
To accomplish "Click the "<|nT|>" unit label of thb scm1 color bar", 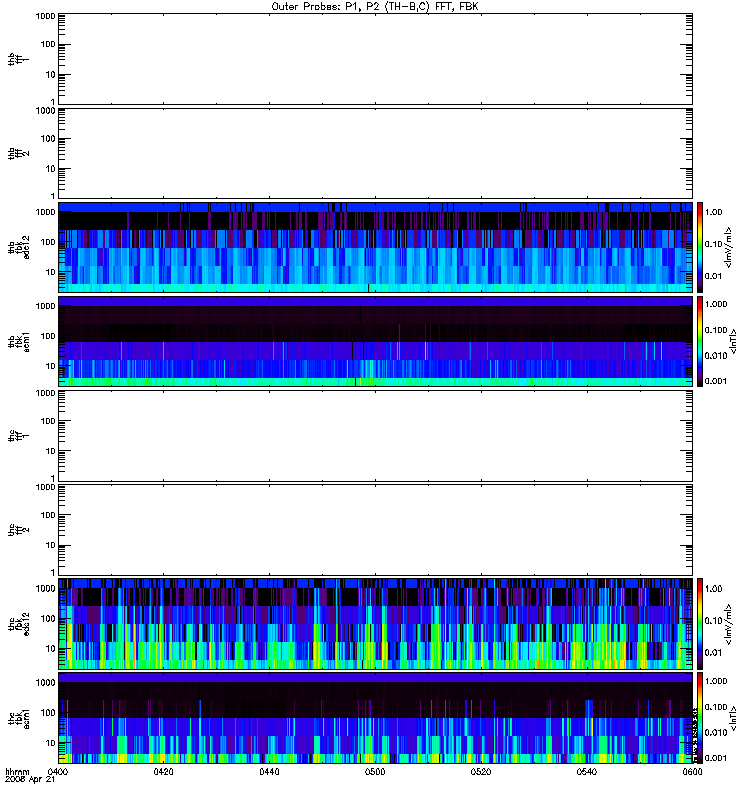I will point(734,341).
